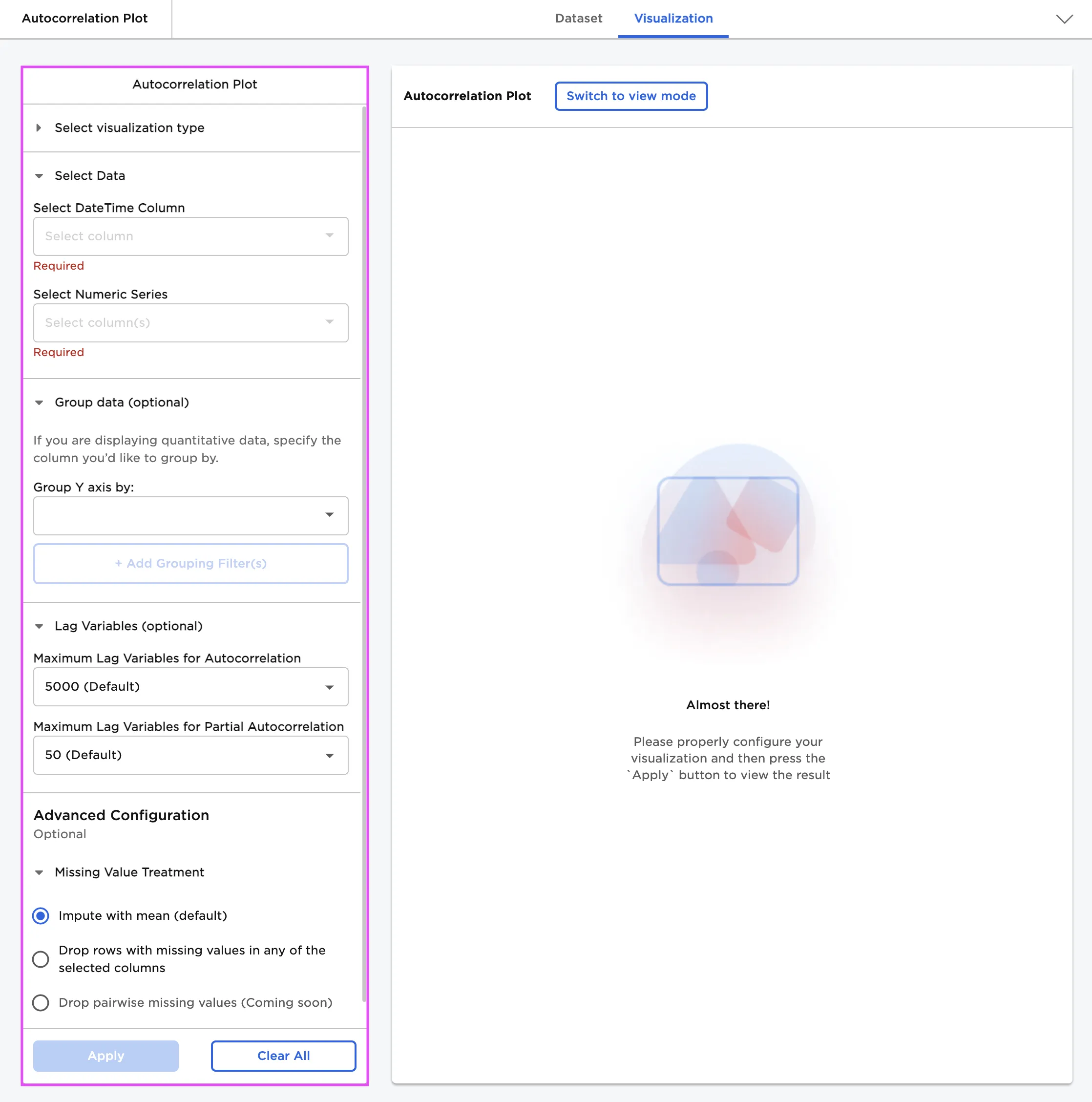Open the Select DateTime Column dropdown

pyautogui.click(x=190, y=236)
